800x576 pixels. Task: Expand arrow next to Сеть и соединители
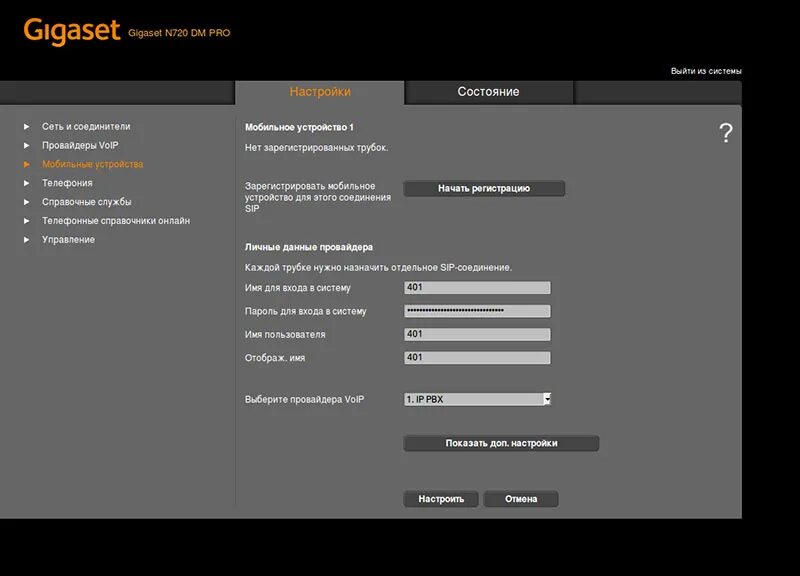click(27, 127)
